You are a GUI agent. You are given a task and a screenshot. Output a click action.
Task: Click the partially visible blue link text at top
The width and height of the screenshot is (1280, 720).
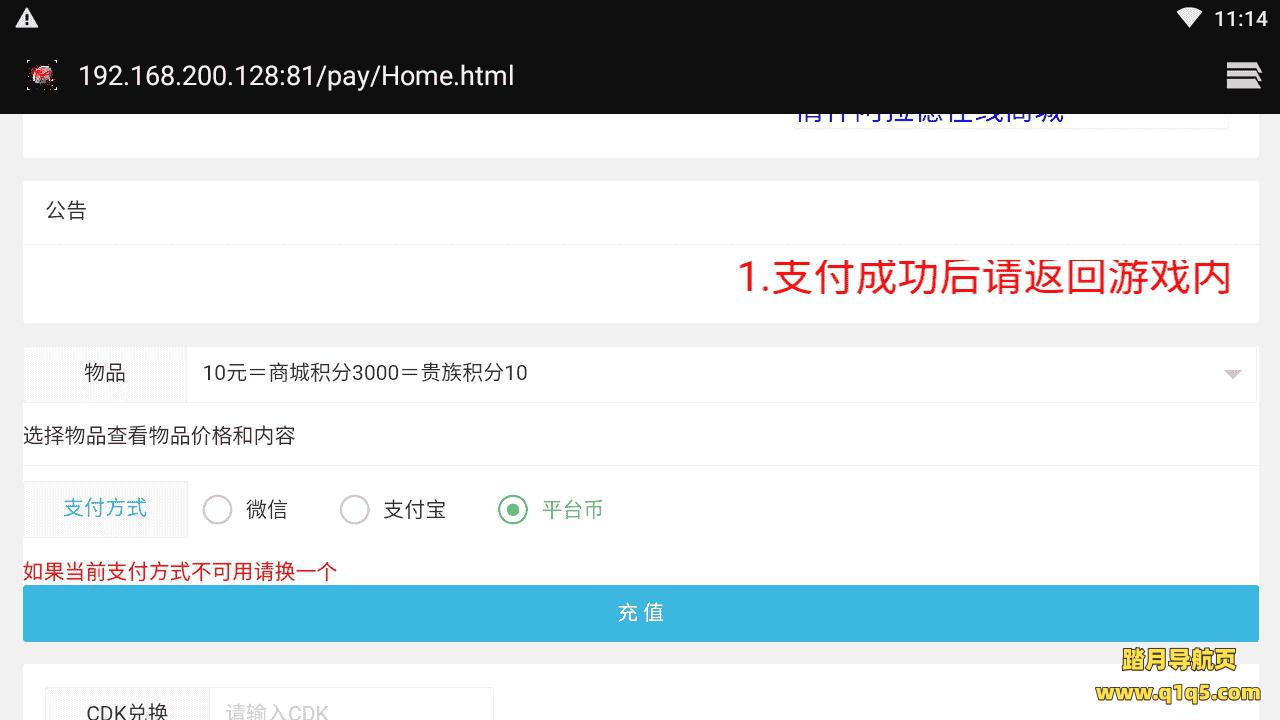(x=930, y=118)
